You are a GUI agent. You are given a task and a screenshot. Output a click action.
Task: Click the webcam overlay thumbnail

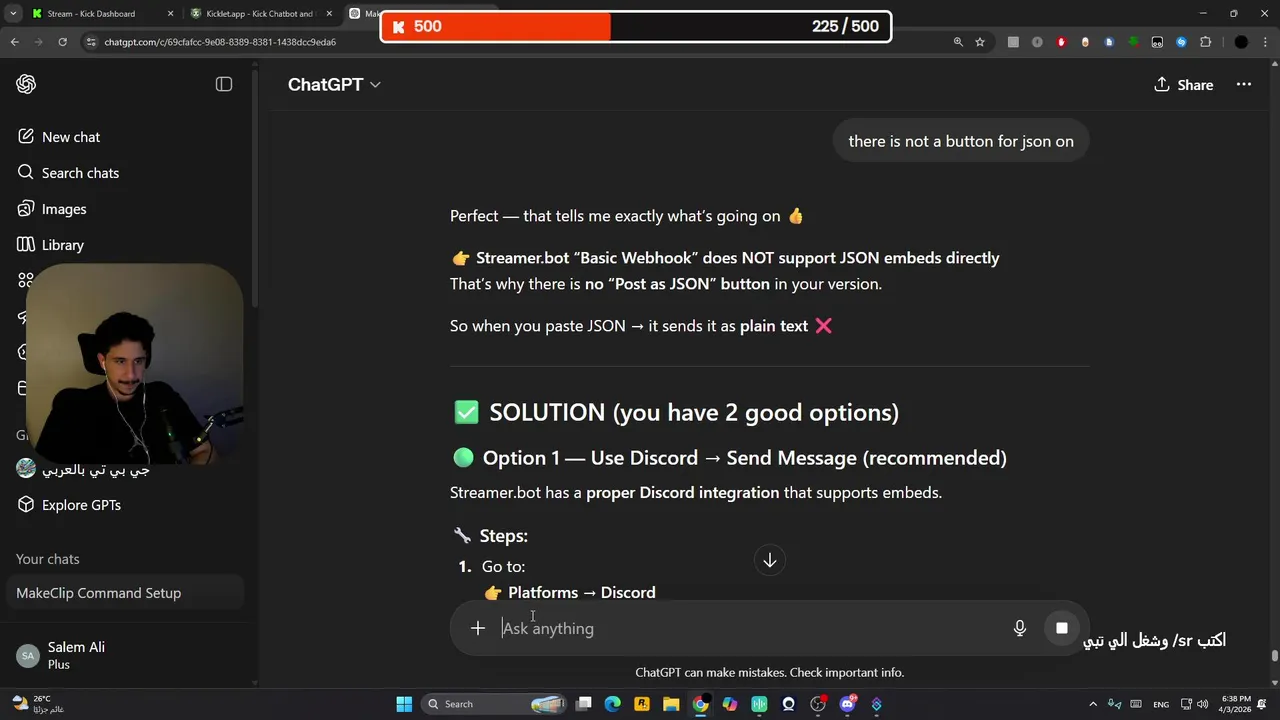pos(134,365)
